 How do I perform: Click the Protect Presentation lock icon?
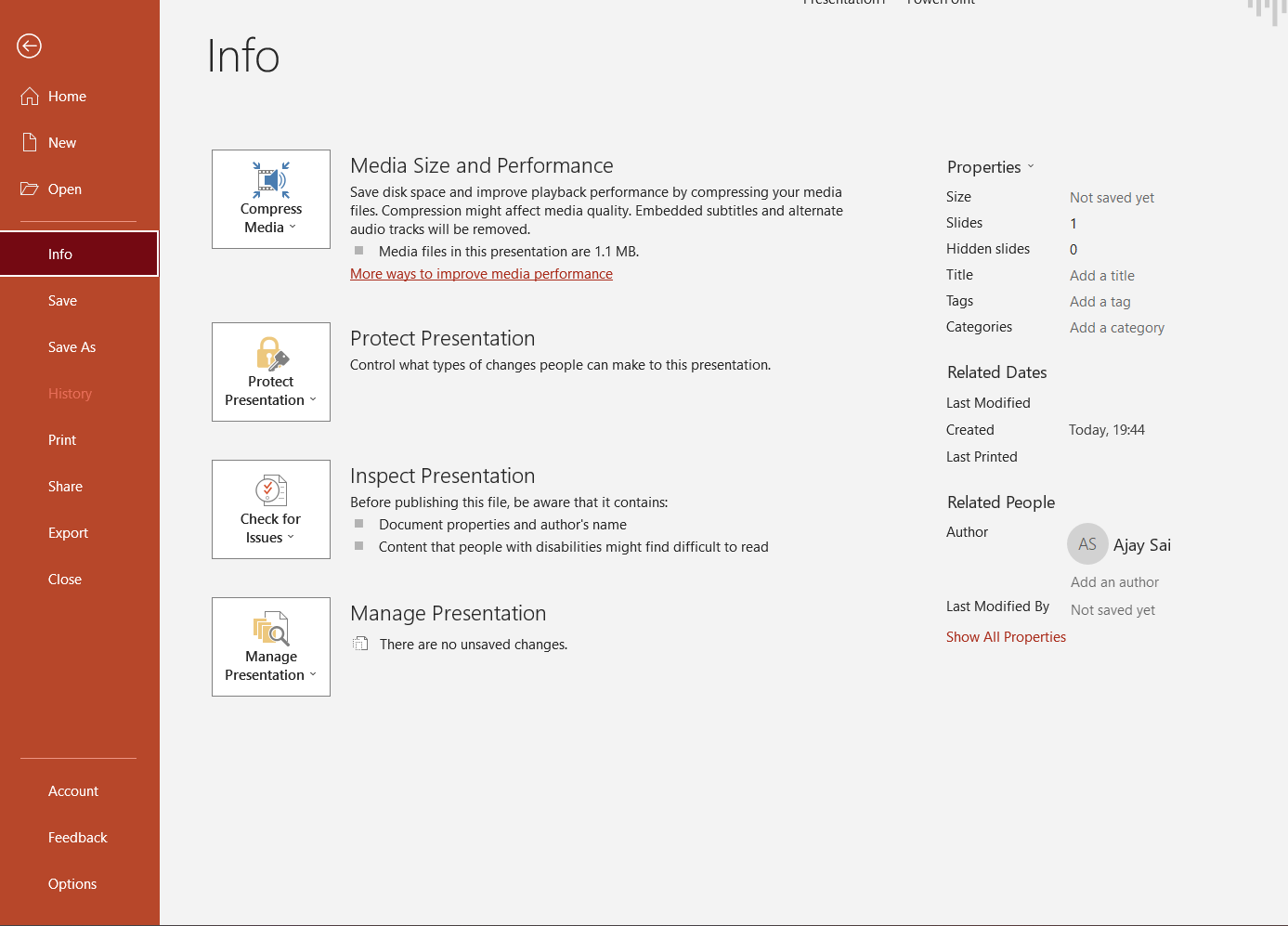271,354
